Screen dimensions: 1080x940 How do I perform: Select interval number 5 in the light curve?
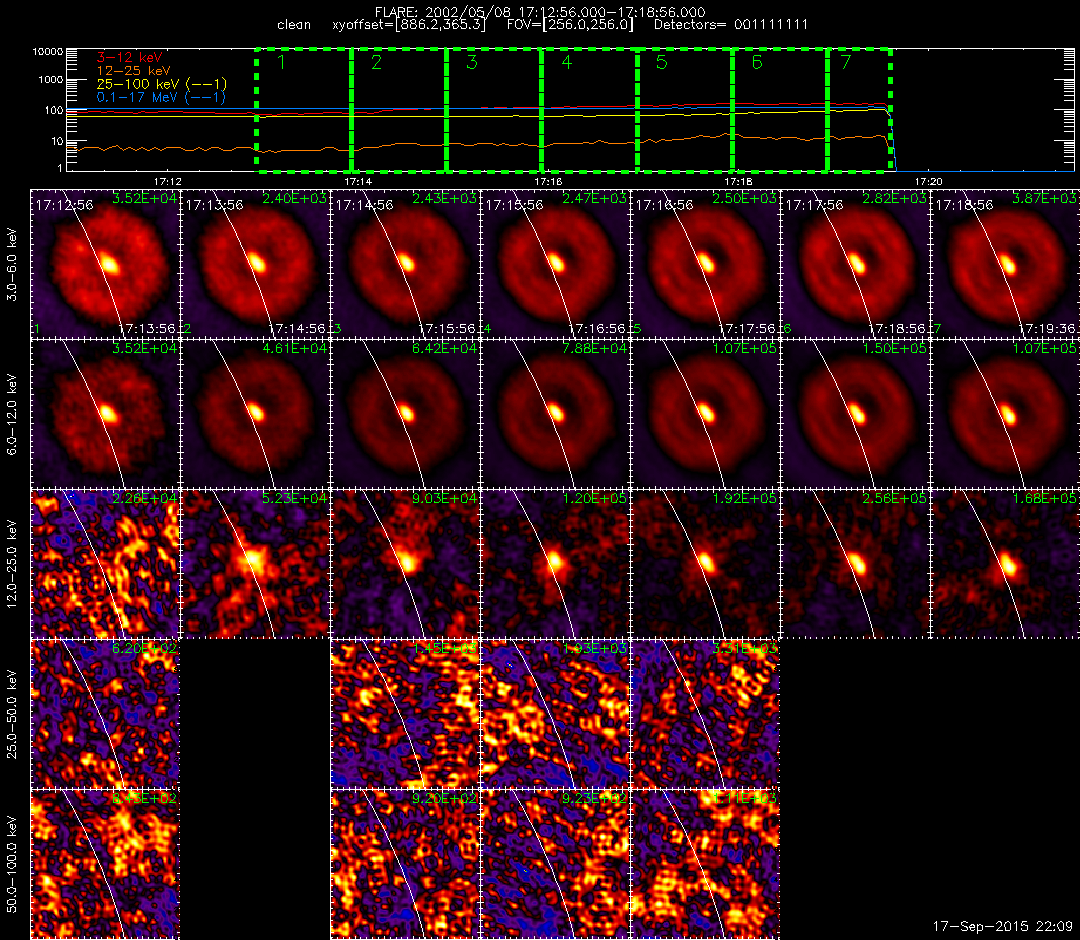661,62
